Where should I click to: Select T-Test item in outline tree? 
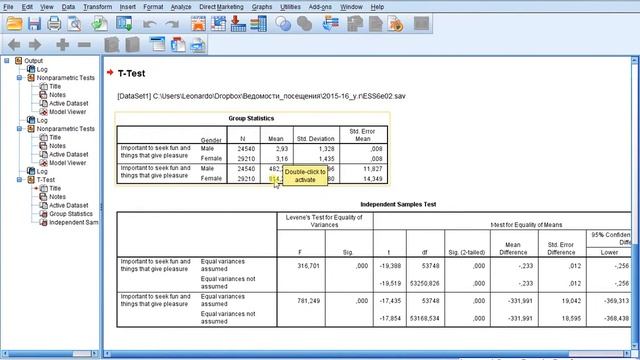45,180
